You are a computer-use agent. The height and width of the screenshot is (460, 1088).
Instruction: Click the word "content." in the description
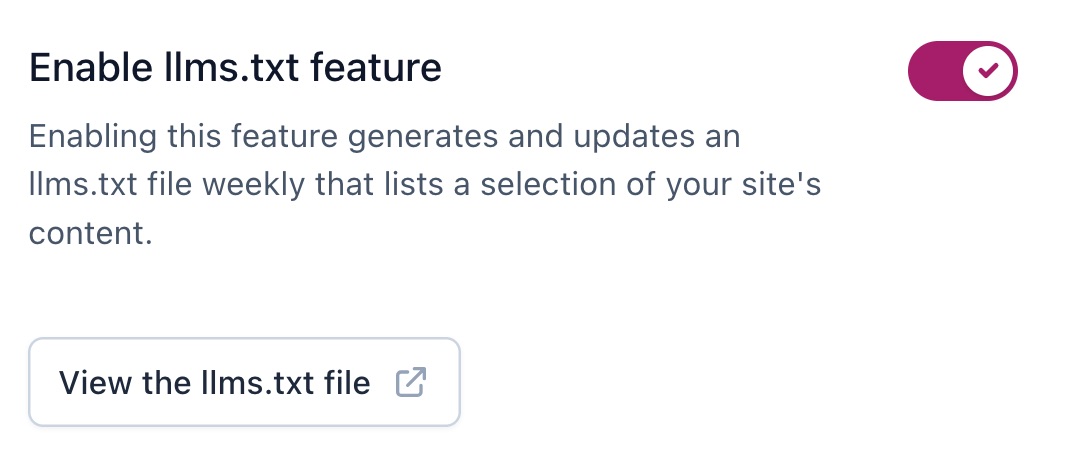click(90, 233)
